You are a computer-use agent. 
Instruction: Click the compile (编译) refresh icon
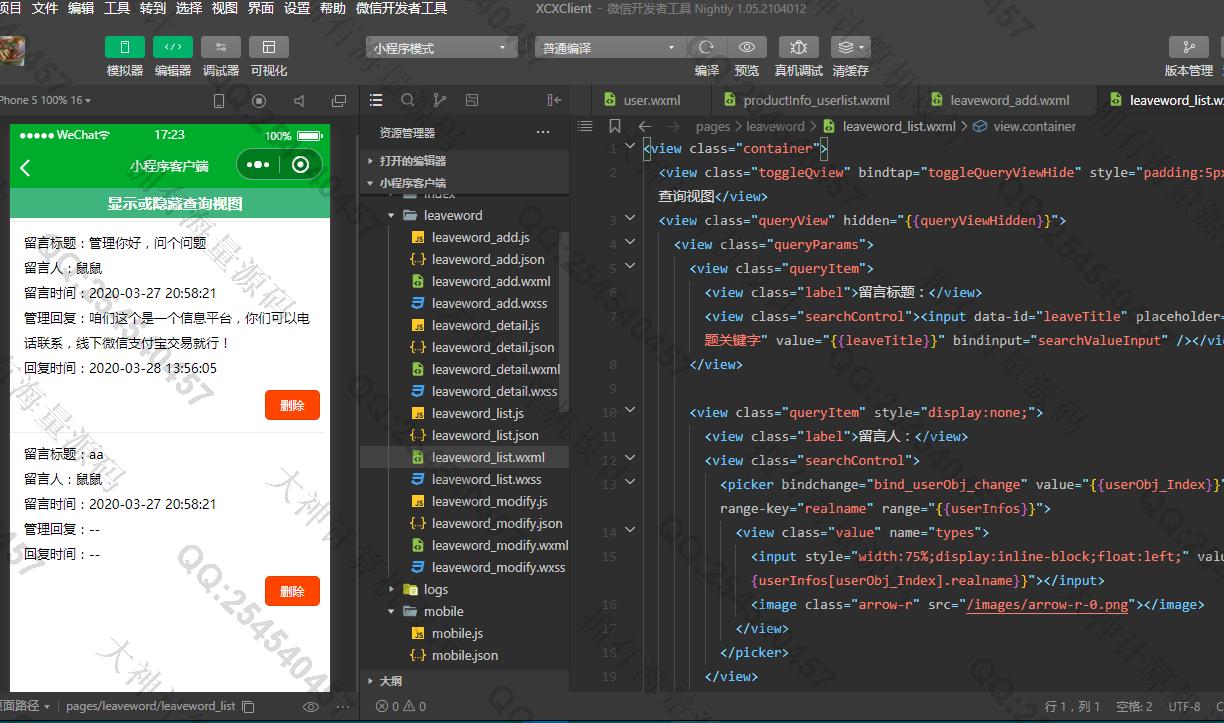point(707,47)
